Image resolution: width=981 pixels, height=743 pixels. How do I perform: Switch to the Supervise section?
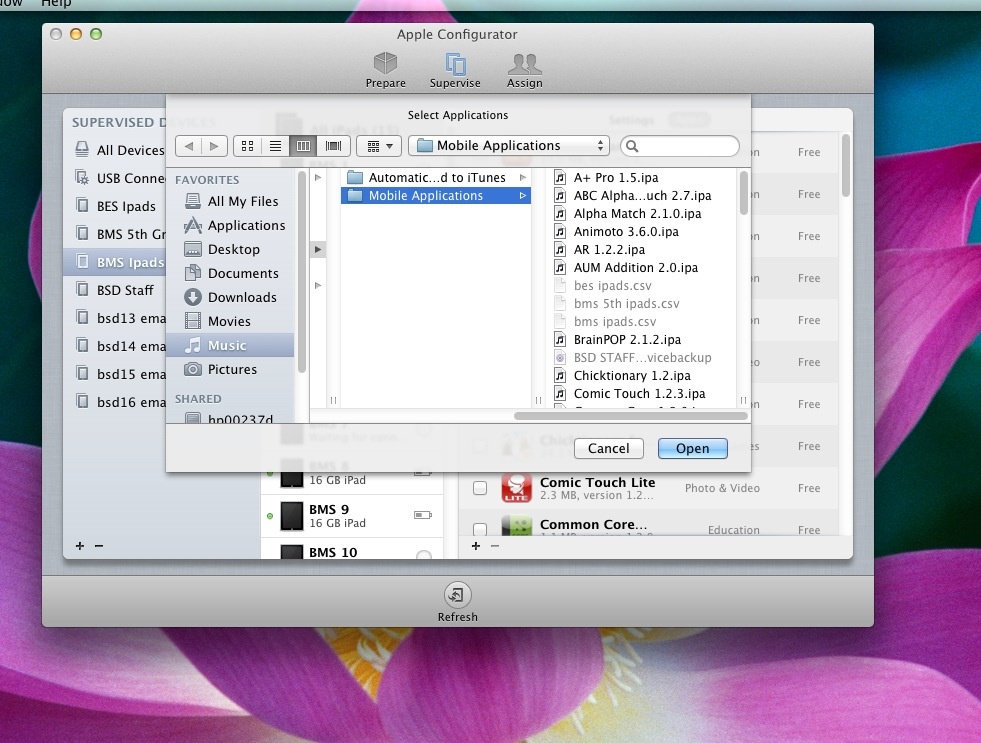455,70
